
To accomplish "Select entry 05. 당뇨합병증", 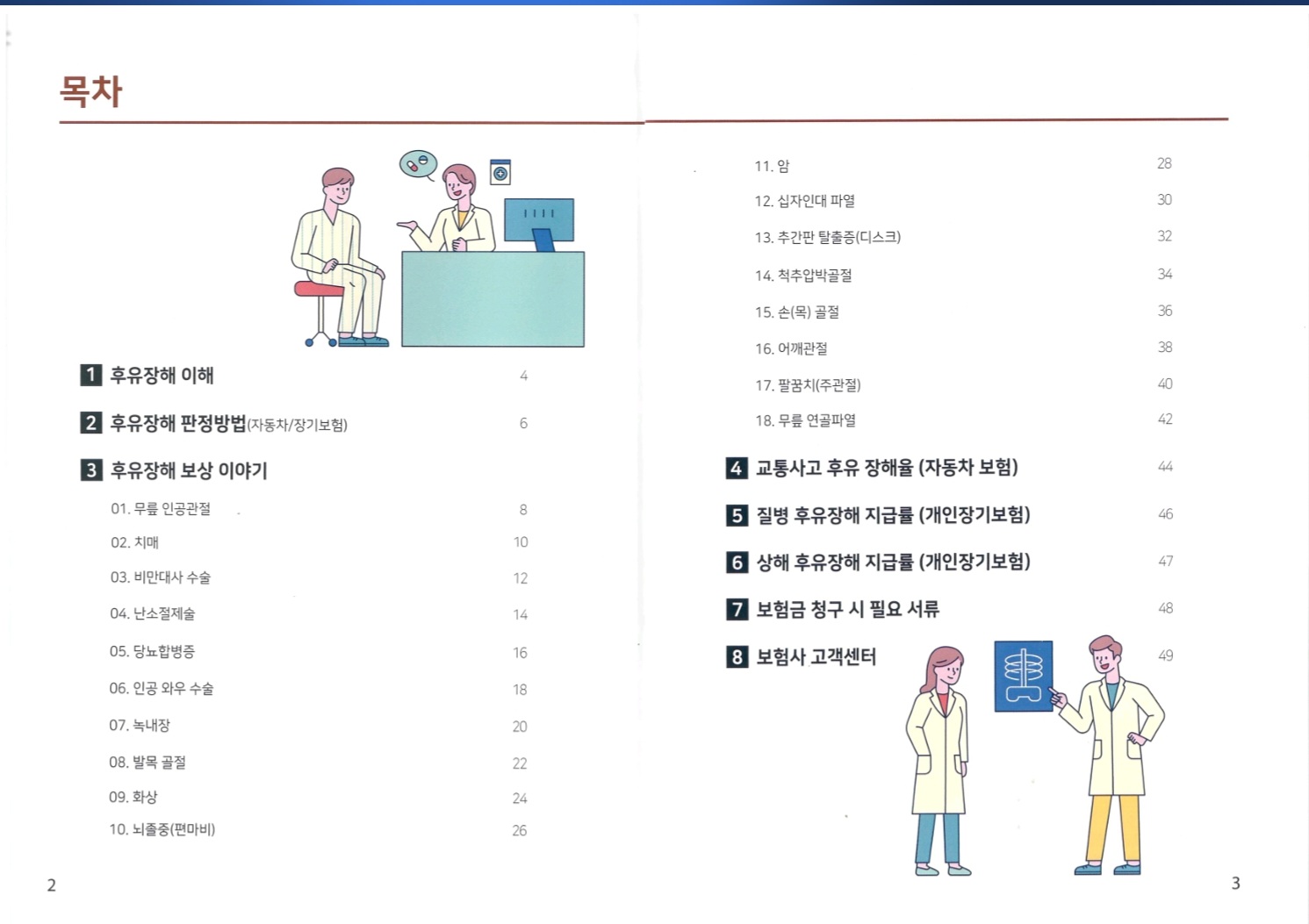I will coord(153,651).
